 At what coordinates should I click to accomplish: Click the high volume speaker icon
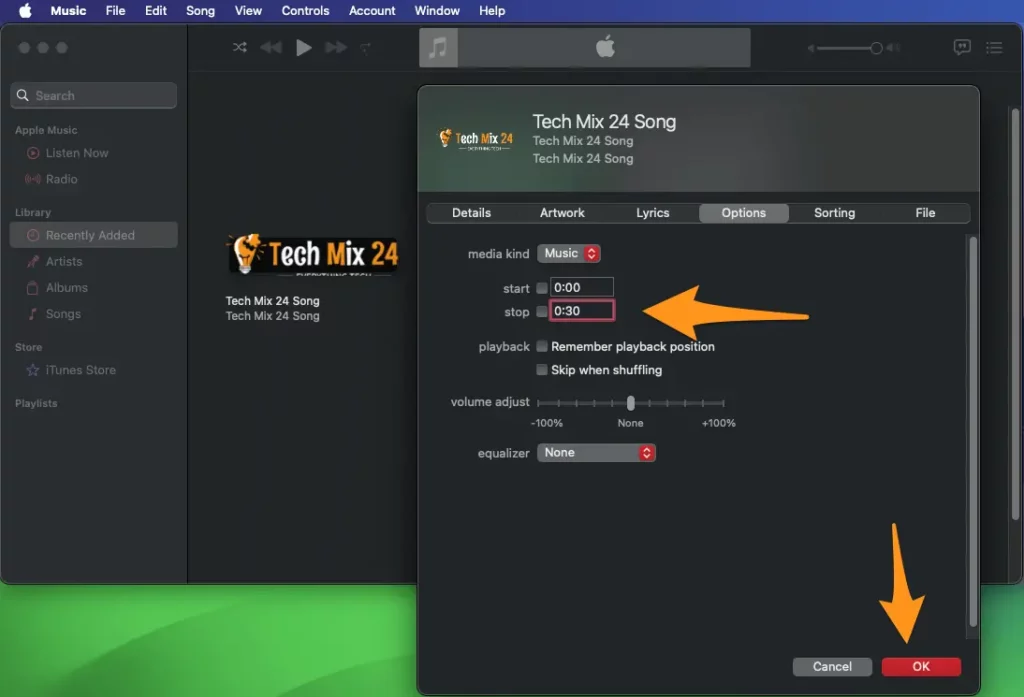pyautogui.click(x=893, y=48)
